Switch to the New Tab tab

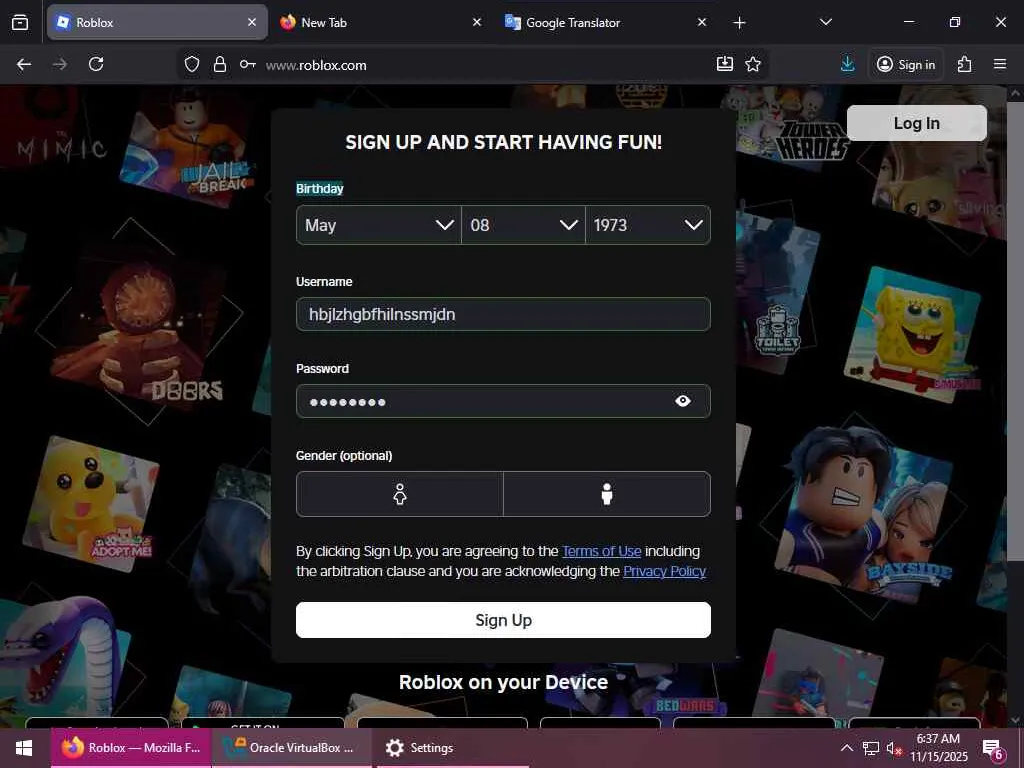tap(382, 22)
